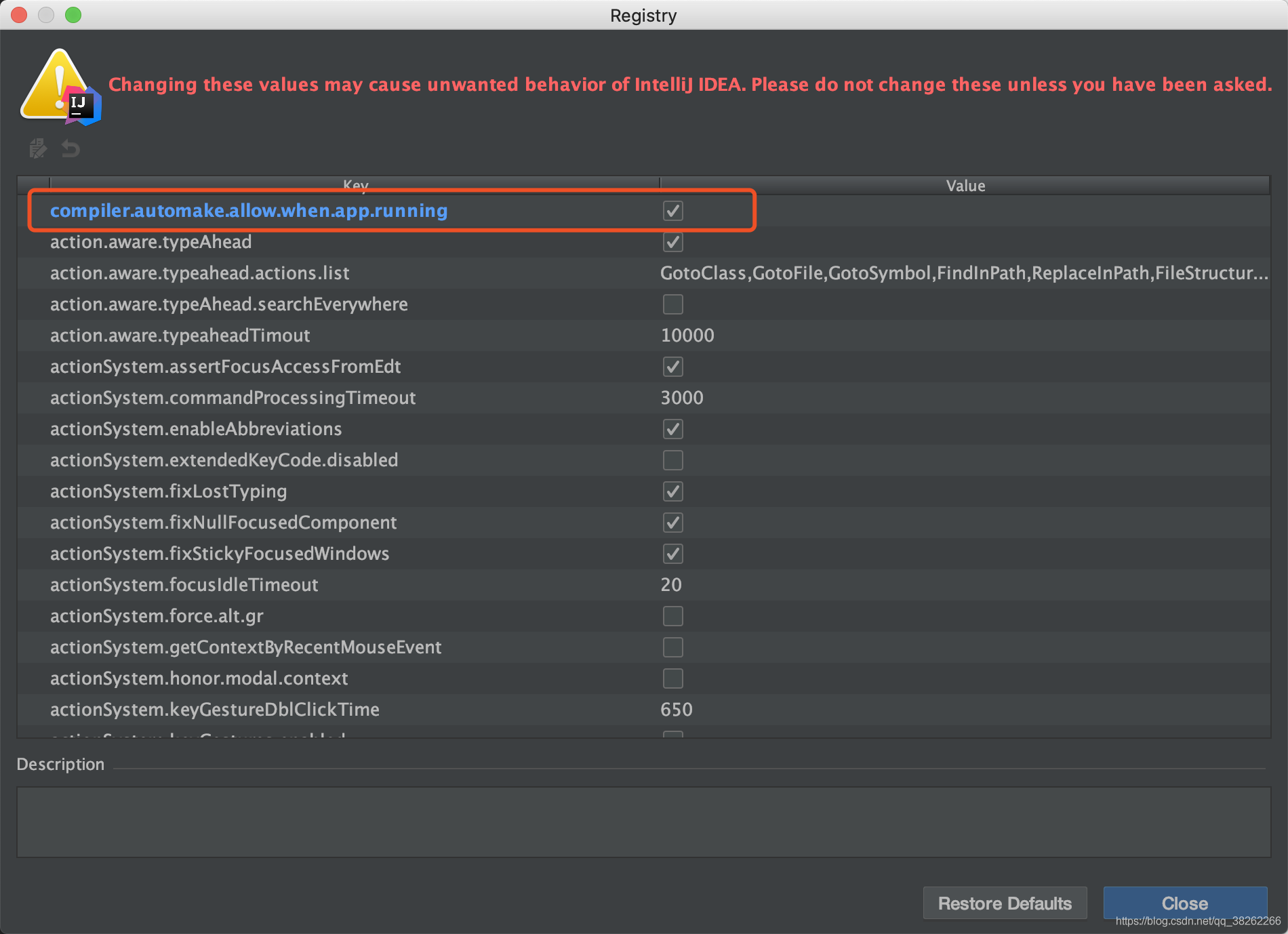This screenshot has height=934, width=1288.
Task: Uncheck actionSystem.fixStickyFocusedWindows checkbox
Action: coord(672,554)
